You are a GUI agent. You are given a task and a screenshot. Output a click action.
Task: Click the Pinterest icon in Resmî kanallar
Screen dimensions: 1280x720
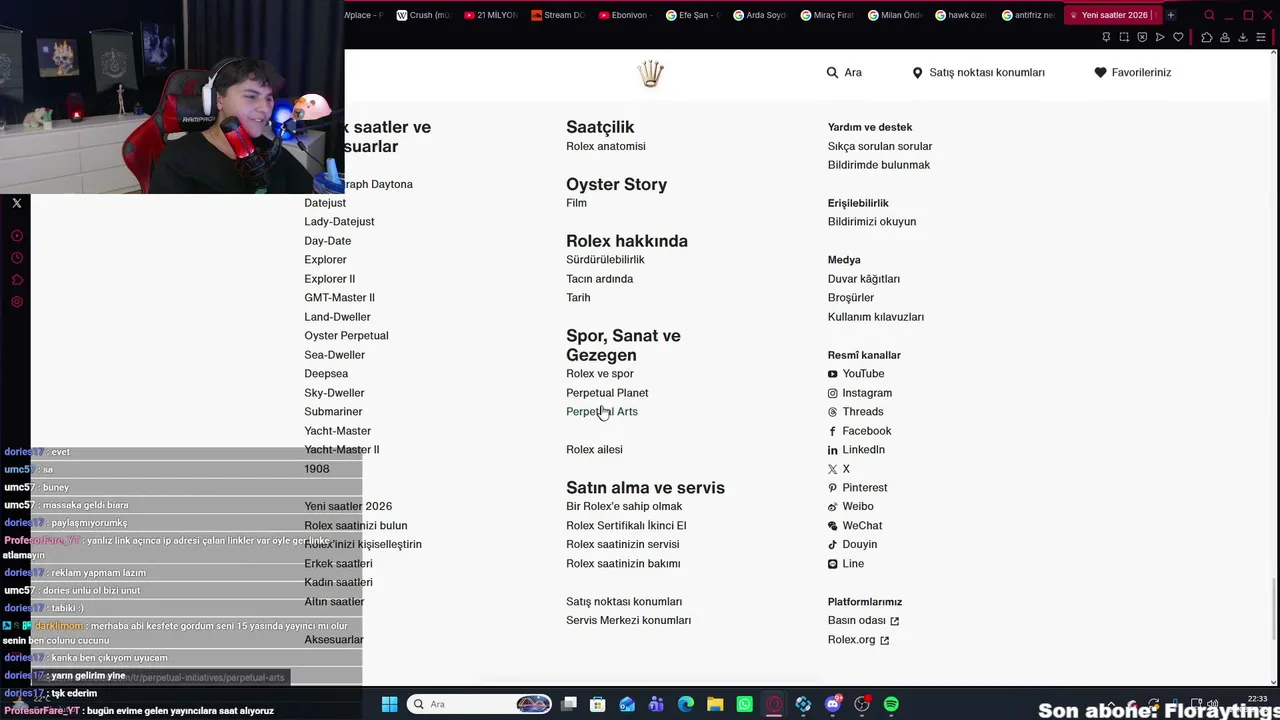click(x=832, y=488)
